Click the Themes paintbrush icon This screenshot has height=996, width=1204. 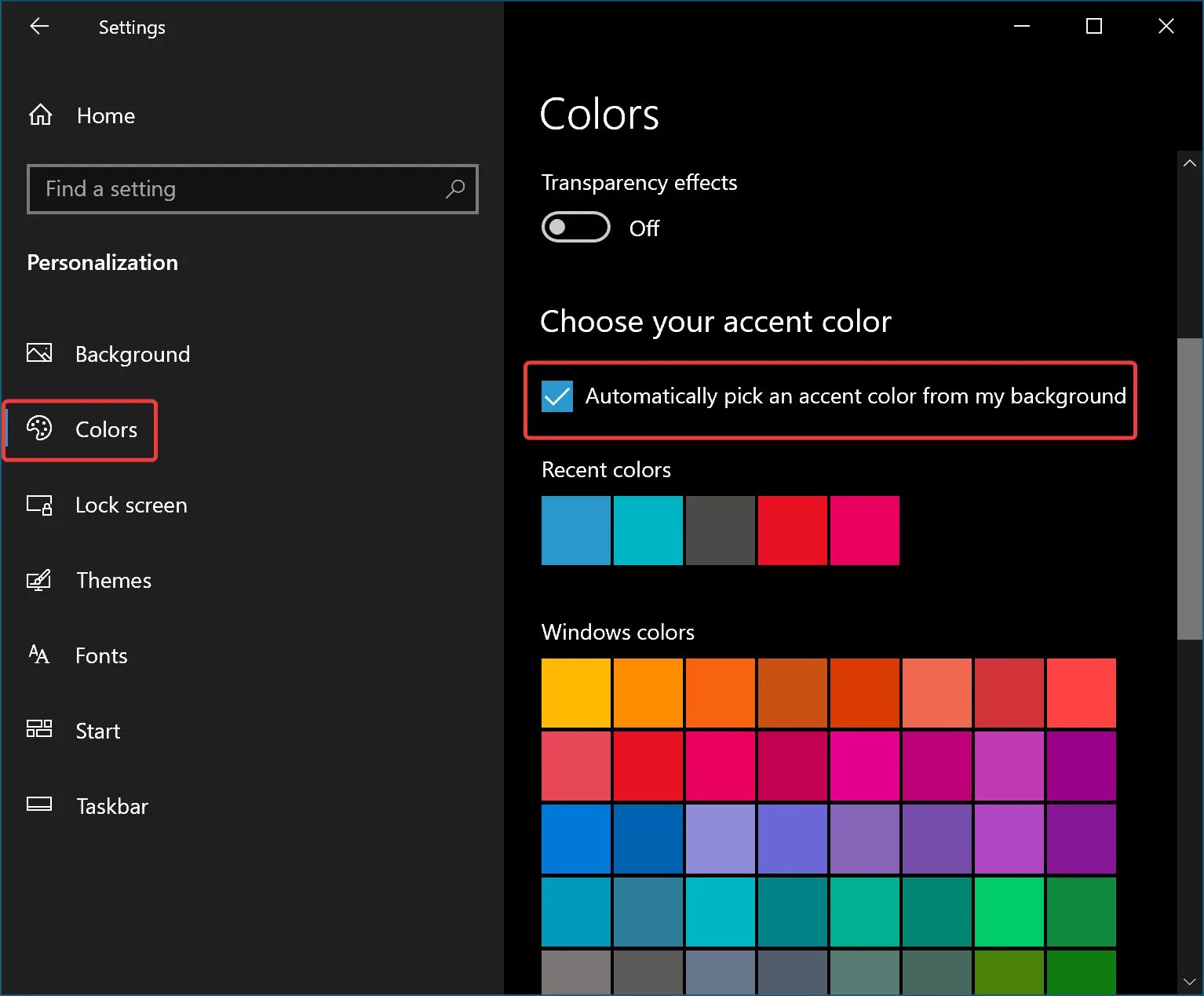click(39, 580)
